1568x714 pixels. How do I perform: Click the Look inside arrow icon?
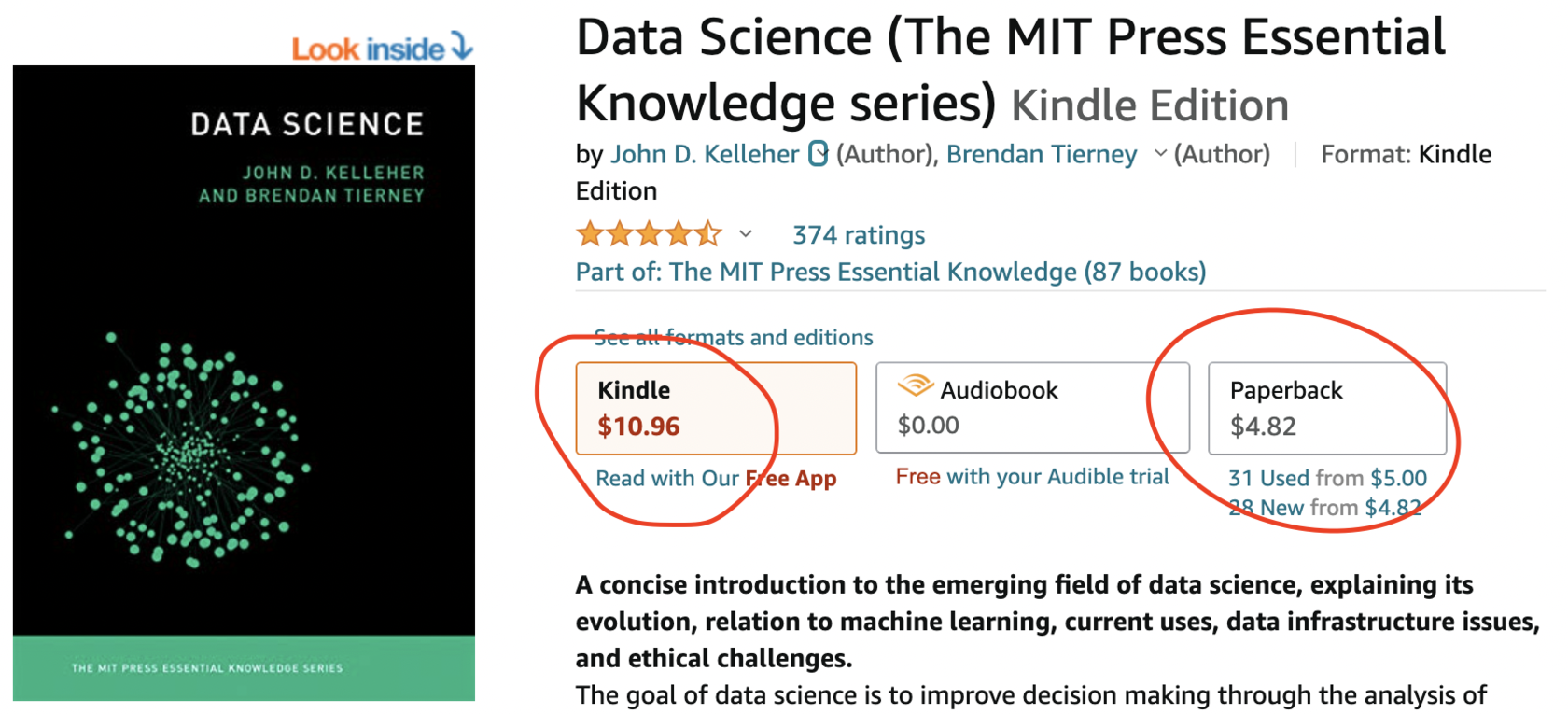coord(462,46)
